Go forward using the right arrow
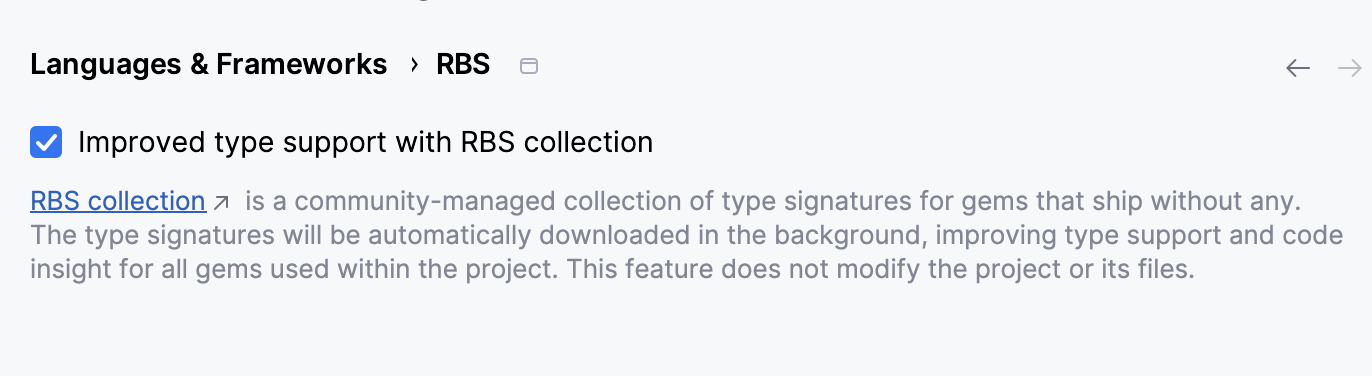The width and height of the screenshot is (1372, 376). click(1350, 68)
